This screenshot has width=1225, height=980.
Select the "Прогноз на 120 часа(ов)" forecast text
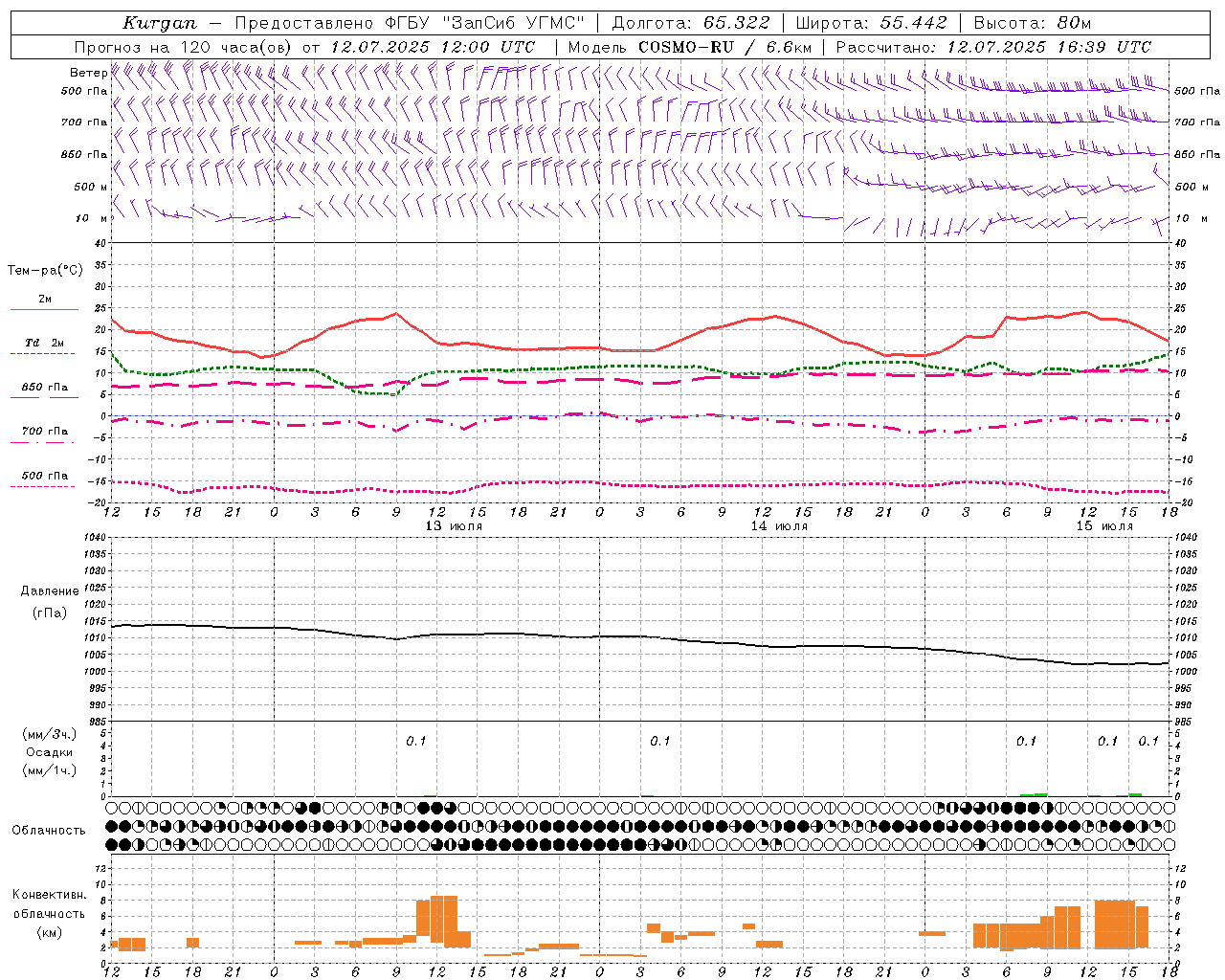coord(184,47)
